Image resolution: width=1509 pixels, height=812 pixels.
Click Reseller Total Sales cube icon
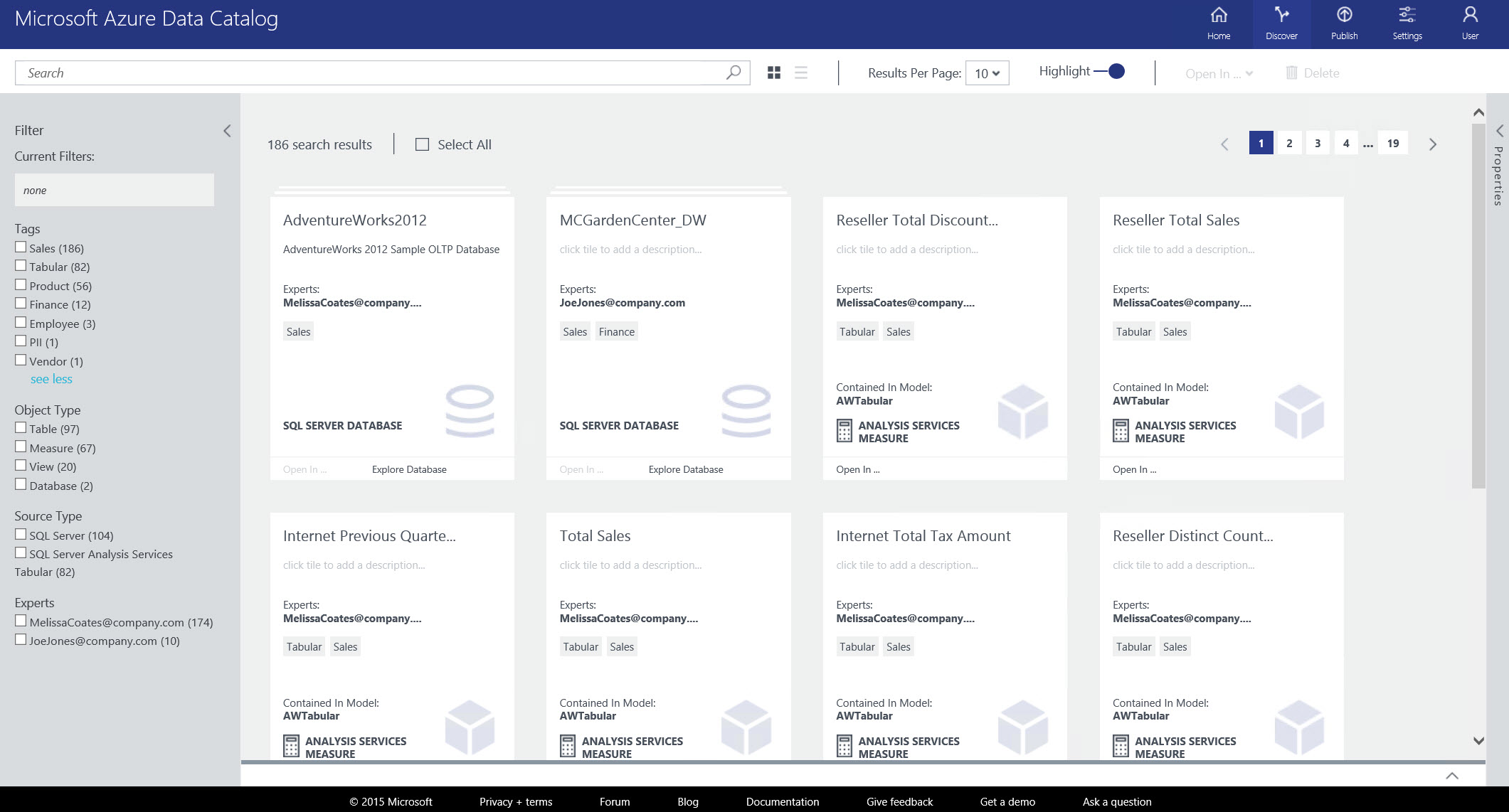1299,412
